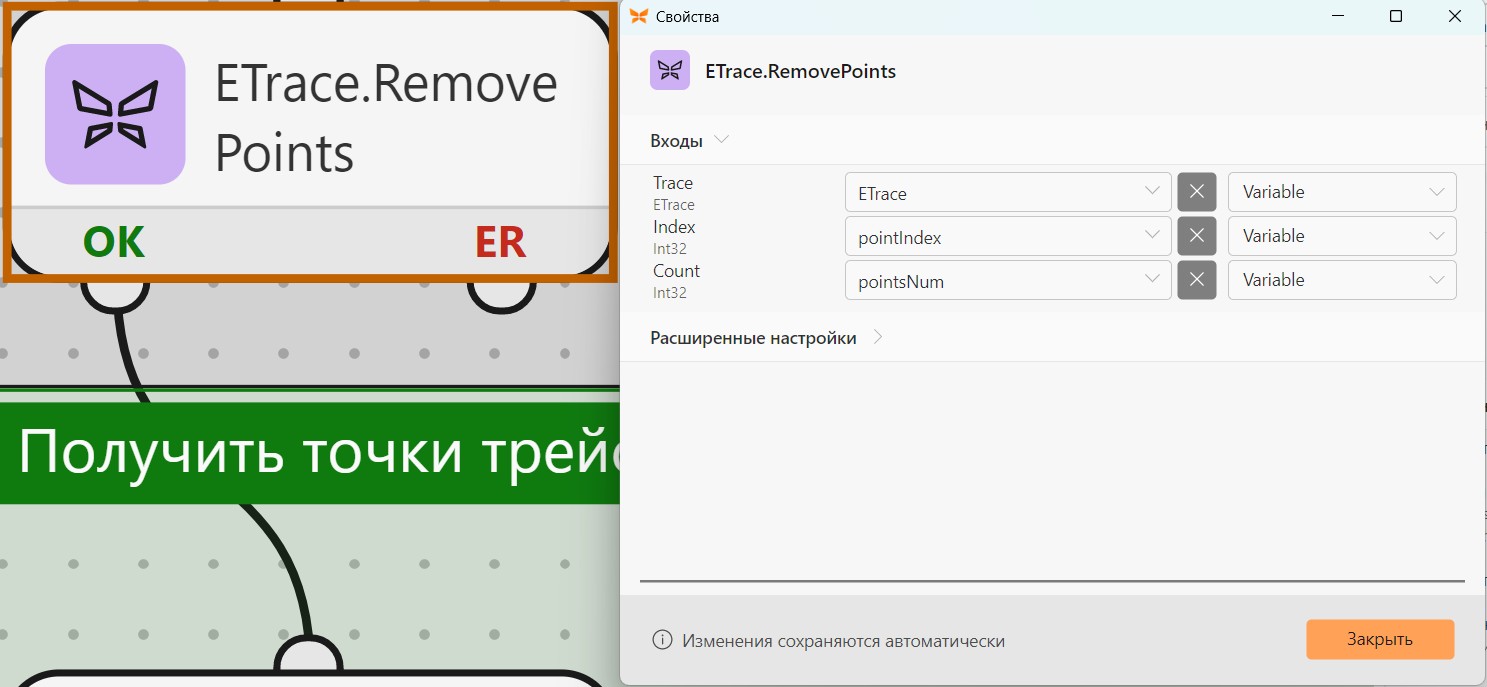The width and height of the screenshot is (1487, 687).
Task: Open the pointsNum value dropdown
Action: tap(1008, 280)
